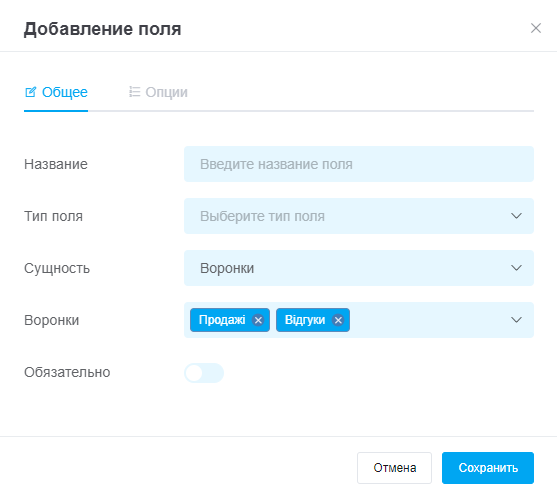Remove the Відгуки tag

[338, 320]
